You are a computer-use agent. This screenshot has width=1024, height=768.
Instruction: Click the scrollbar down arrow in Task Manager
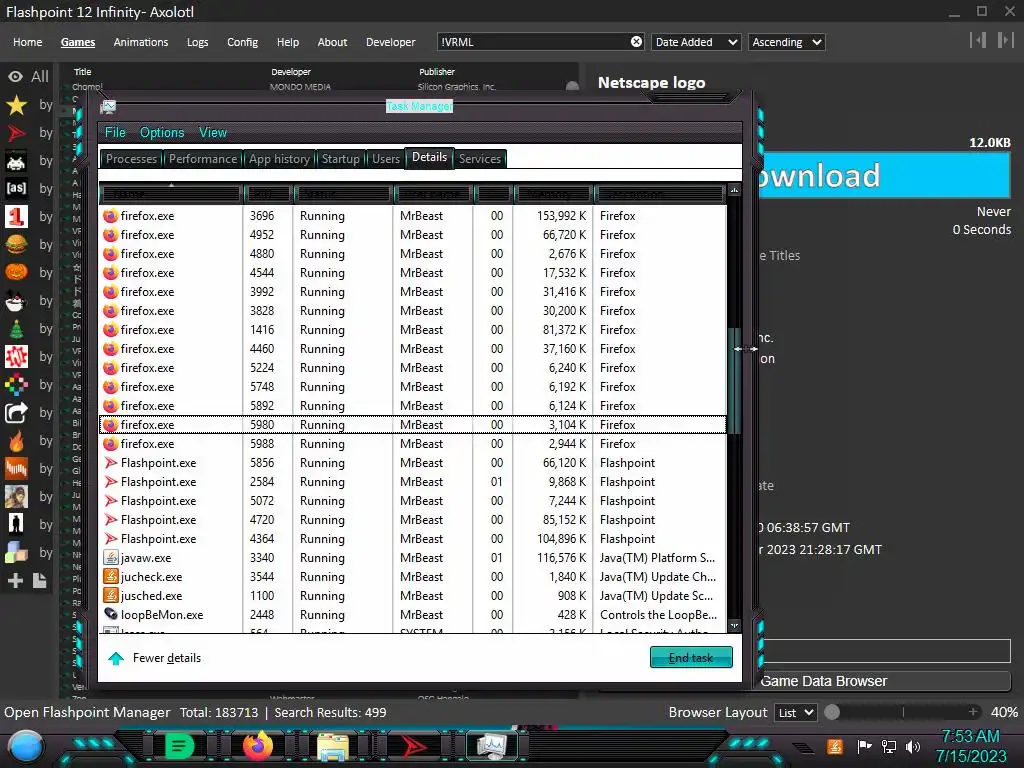coord(734,626)
